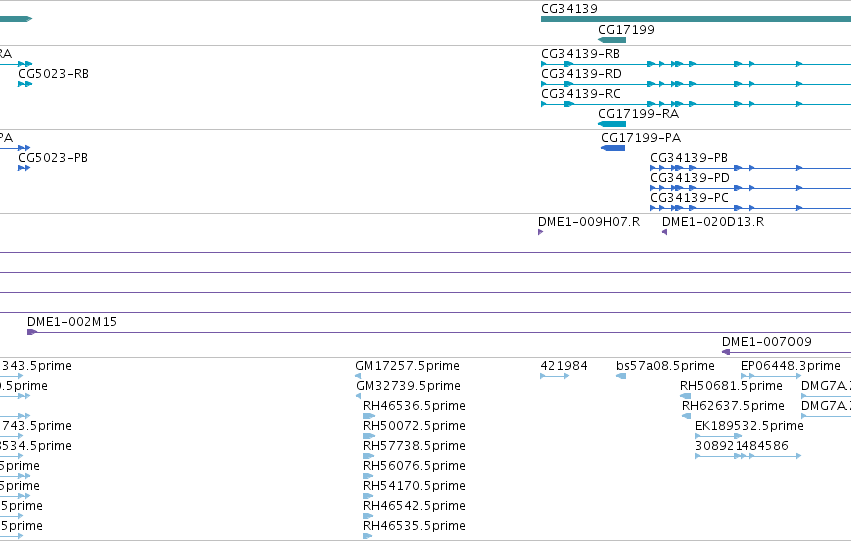Viewport: 851px width, 541px height.
Task: Select the CG34139 gene label
Action: click(569, 9)
